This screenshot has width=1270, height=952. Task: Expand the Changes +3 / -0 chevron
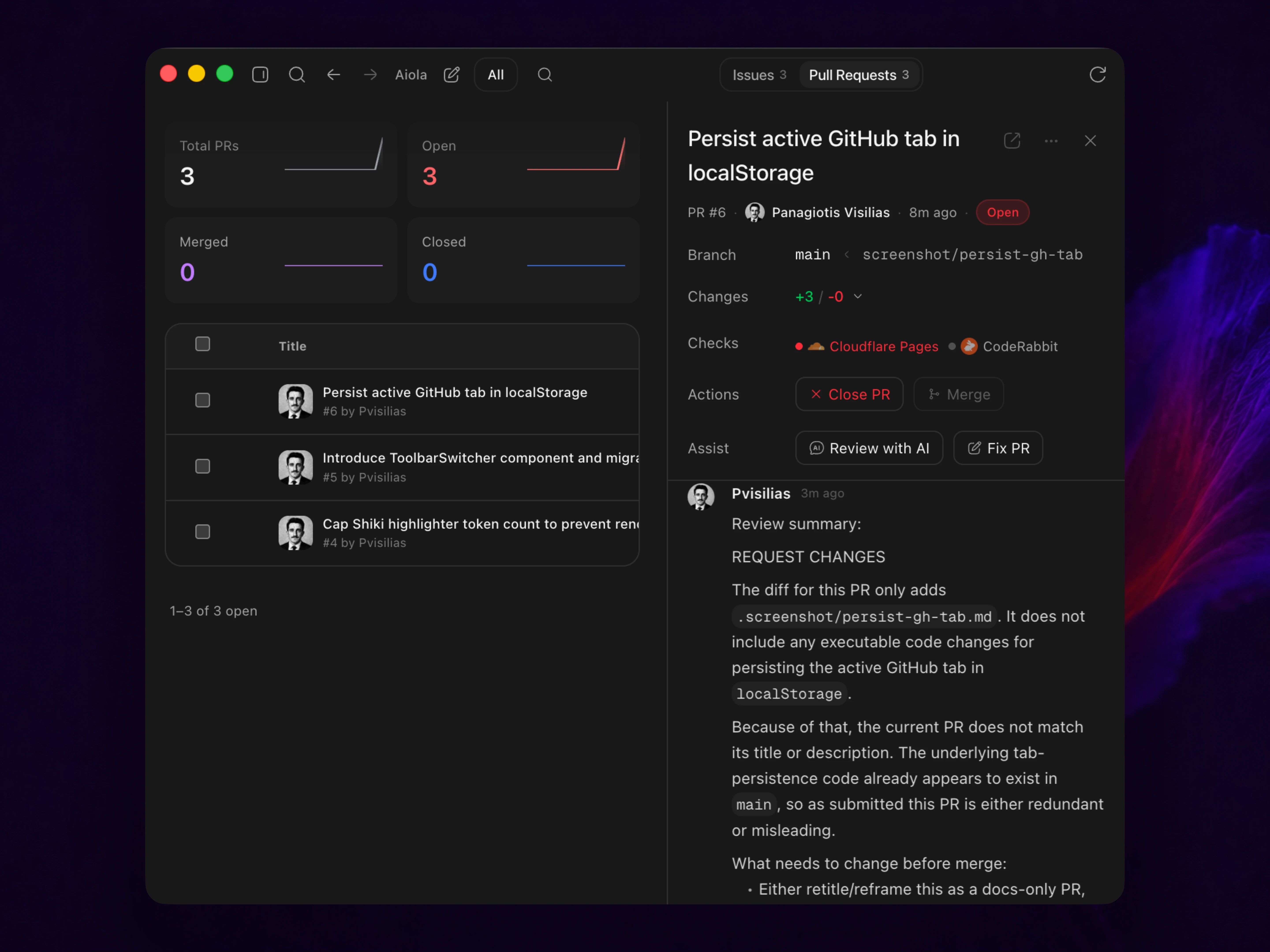pyautogui.click(x=858, y=297)
